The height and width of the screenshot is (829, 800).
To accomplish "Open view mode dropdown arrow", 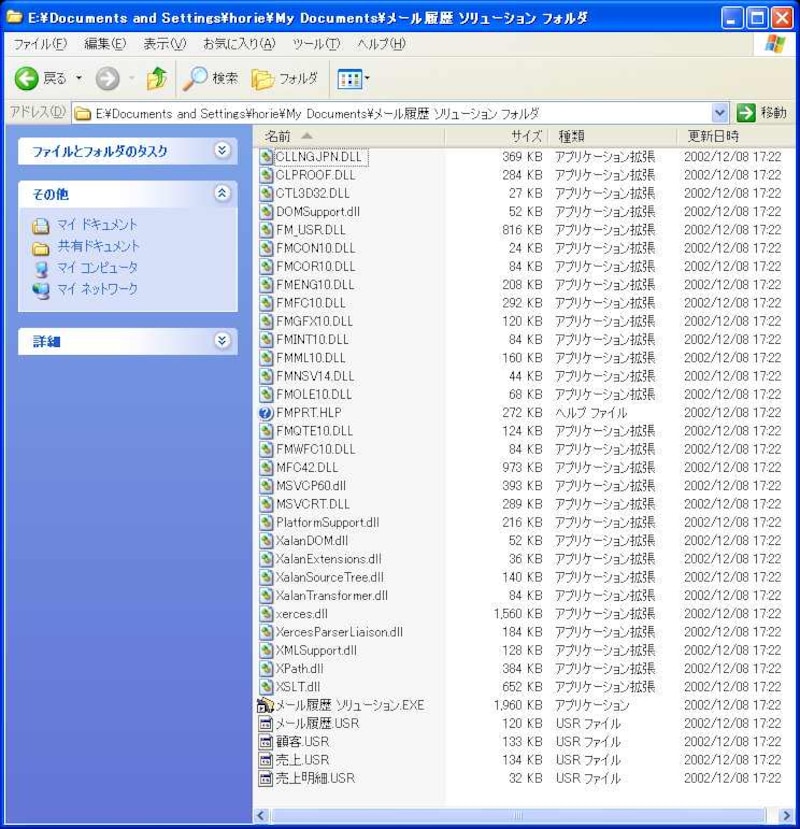I will click(367, 79).
